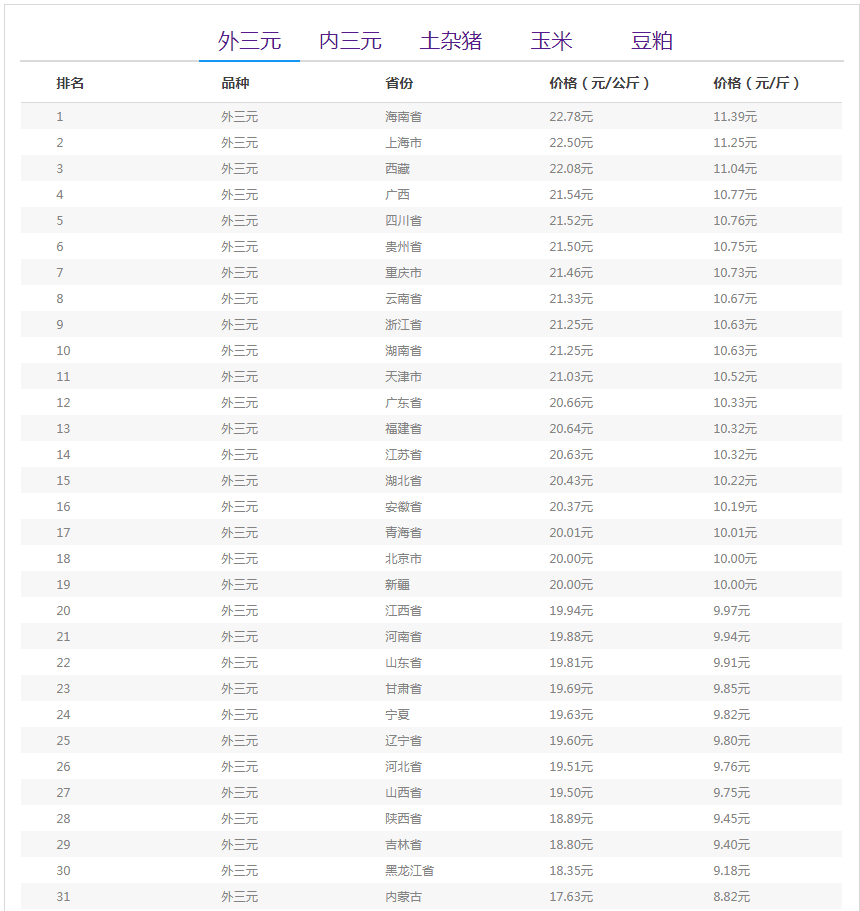Open the 重庆市 province entry
Screen dimensions: 860x911
point(403,273)
